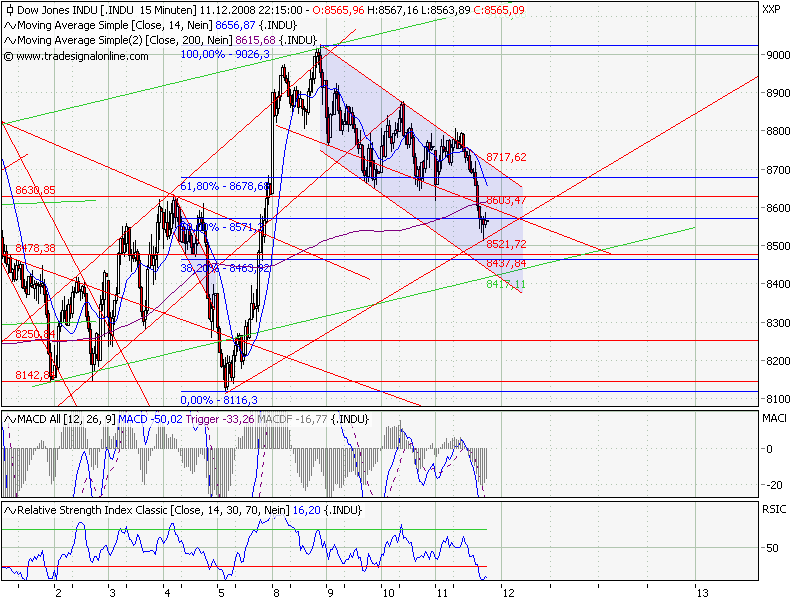Click the MACD value -50,02

pos(150,419)
